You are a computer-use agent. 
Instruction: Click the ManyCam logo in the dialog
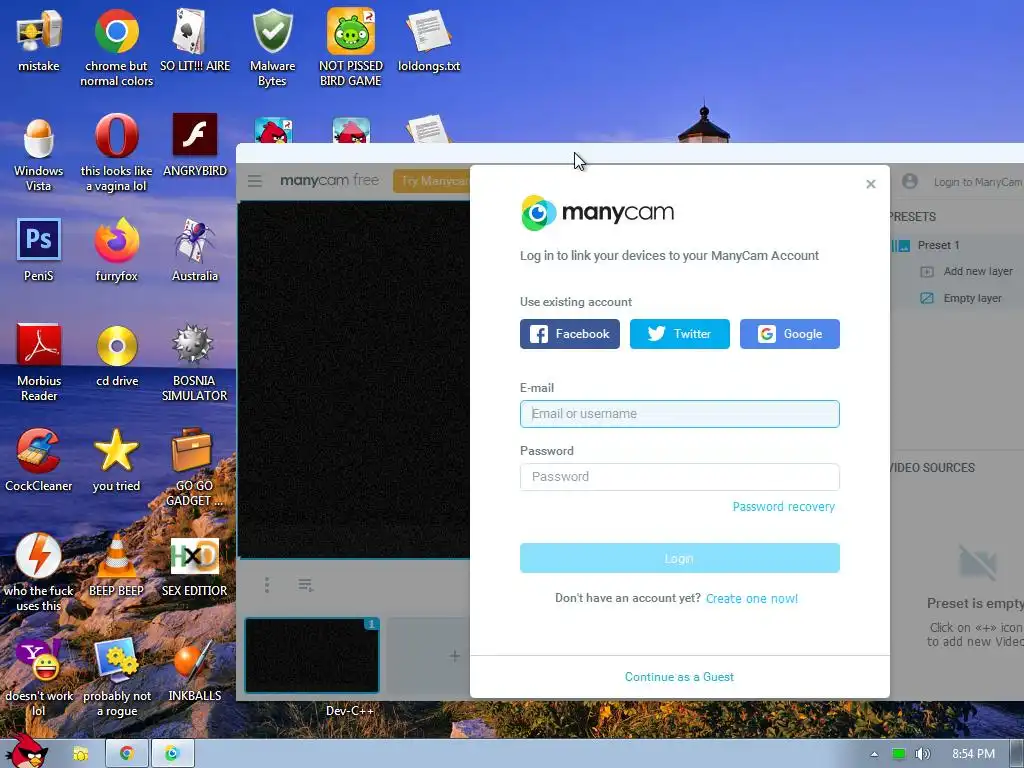[x=598, y=212]
